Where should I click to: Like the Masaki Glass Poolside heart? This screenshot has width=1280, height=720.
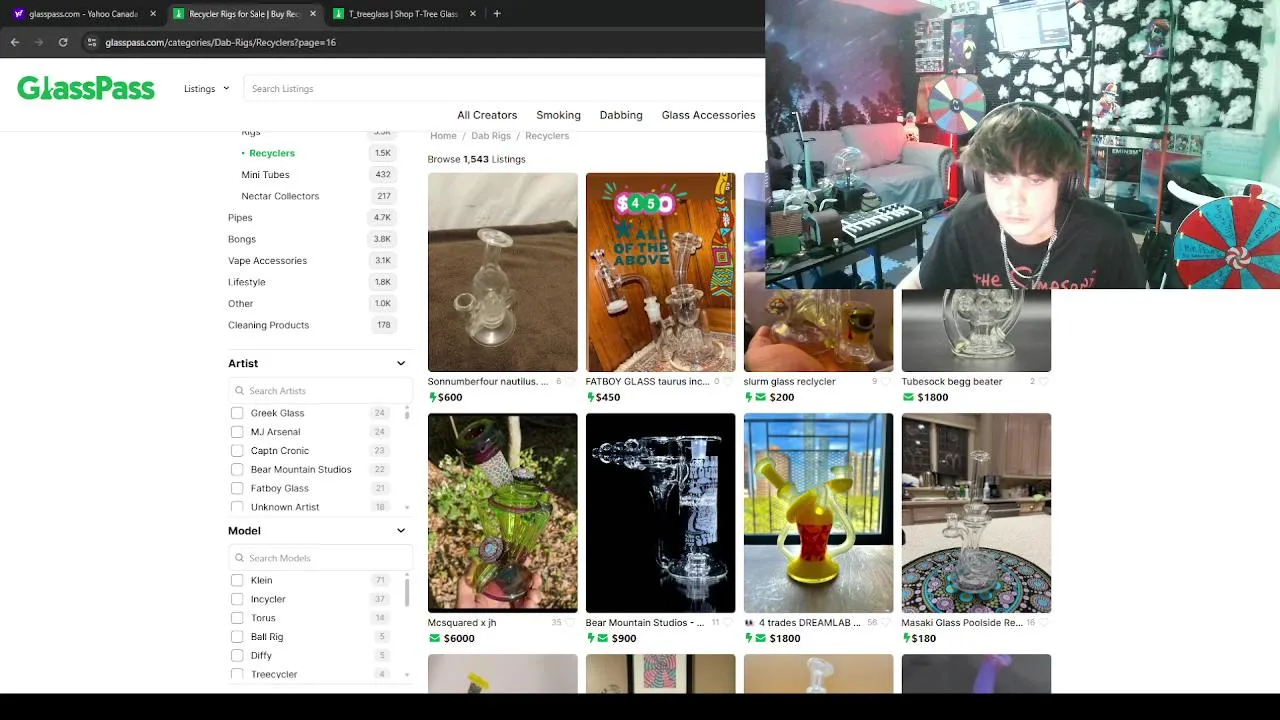1044,622
